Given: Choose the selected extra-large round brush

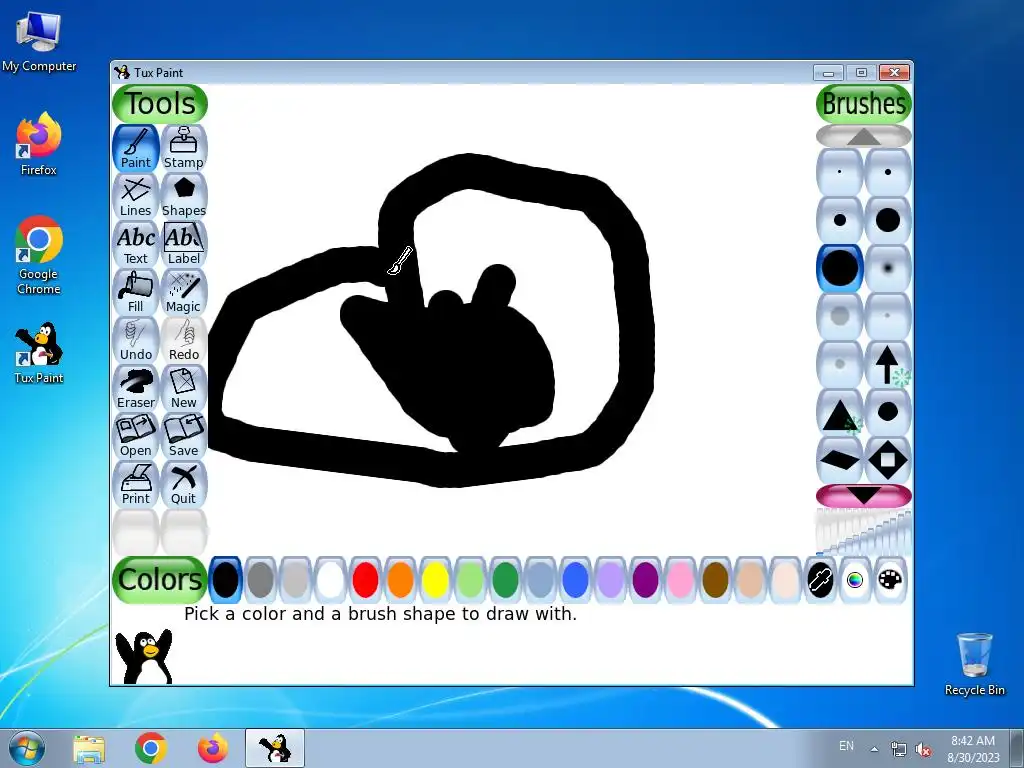Looking at the screenshot, I should 840,268.
